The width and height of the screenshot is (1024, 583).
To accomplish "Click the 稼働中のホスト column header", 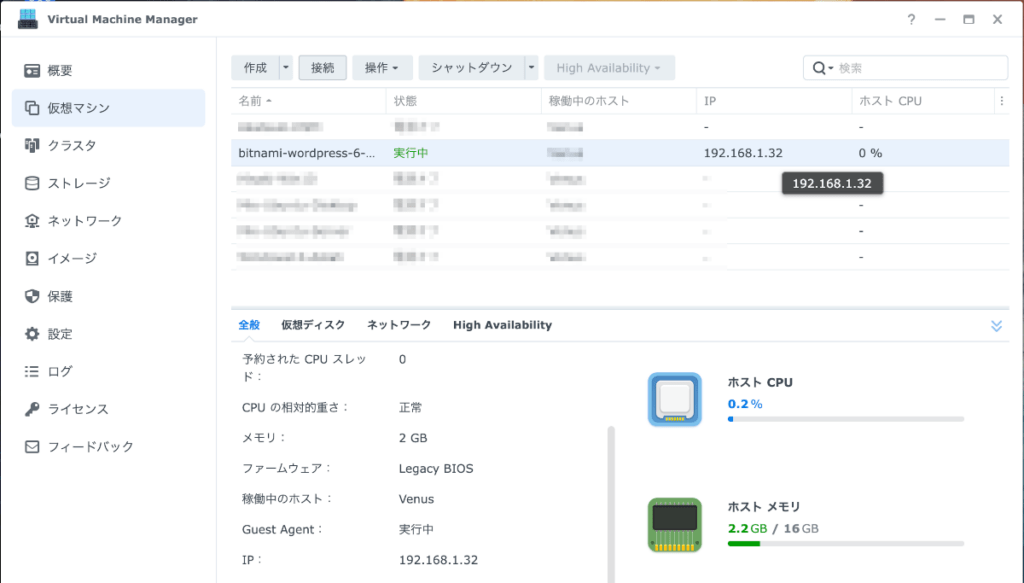I will click(x=618, y=101).
